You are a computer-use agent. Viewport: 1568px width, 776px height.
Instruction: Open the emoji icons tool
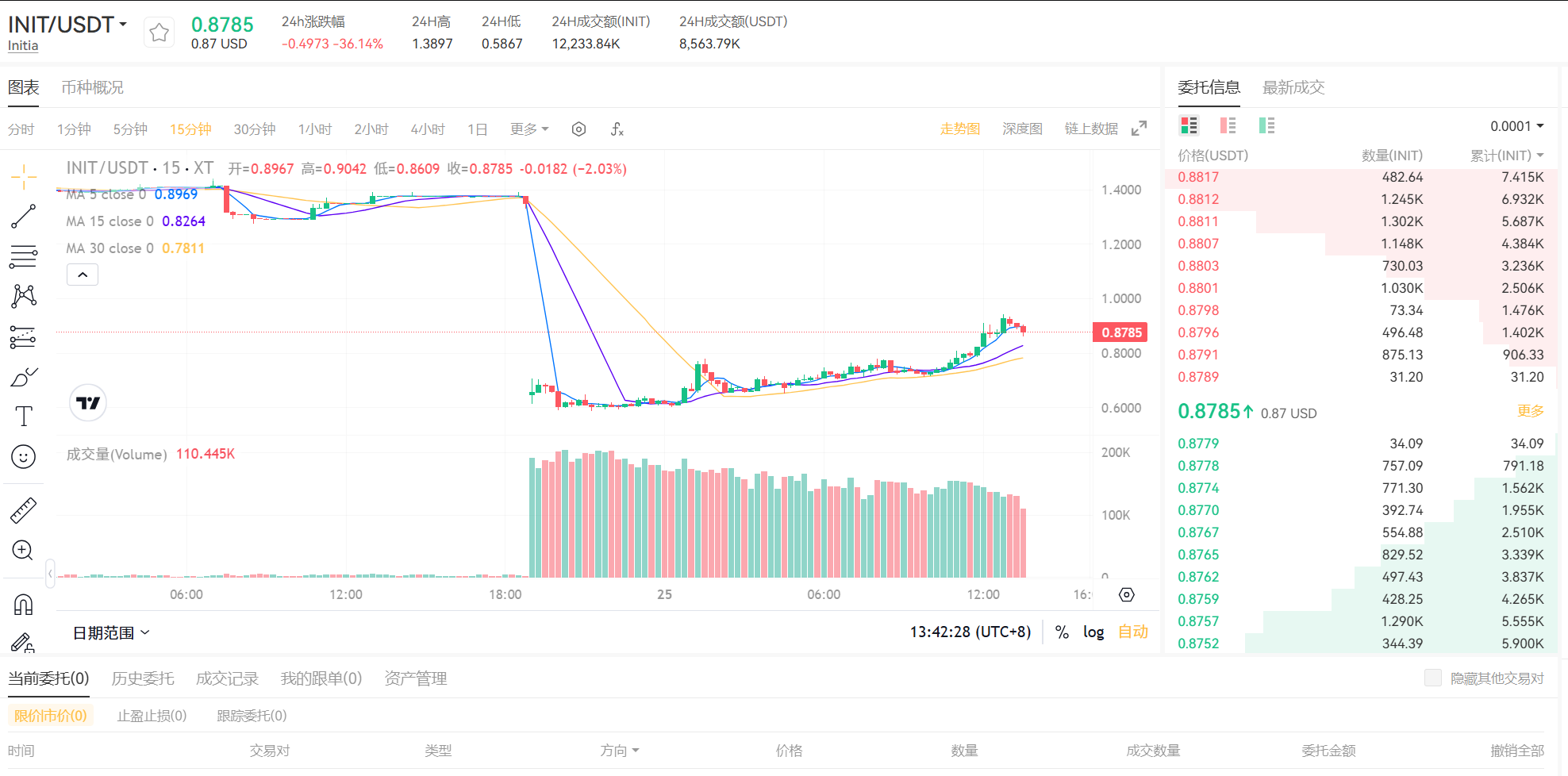click(24, 457)
